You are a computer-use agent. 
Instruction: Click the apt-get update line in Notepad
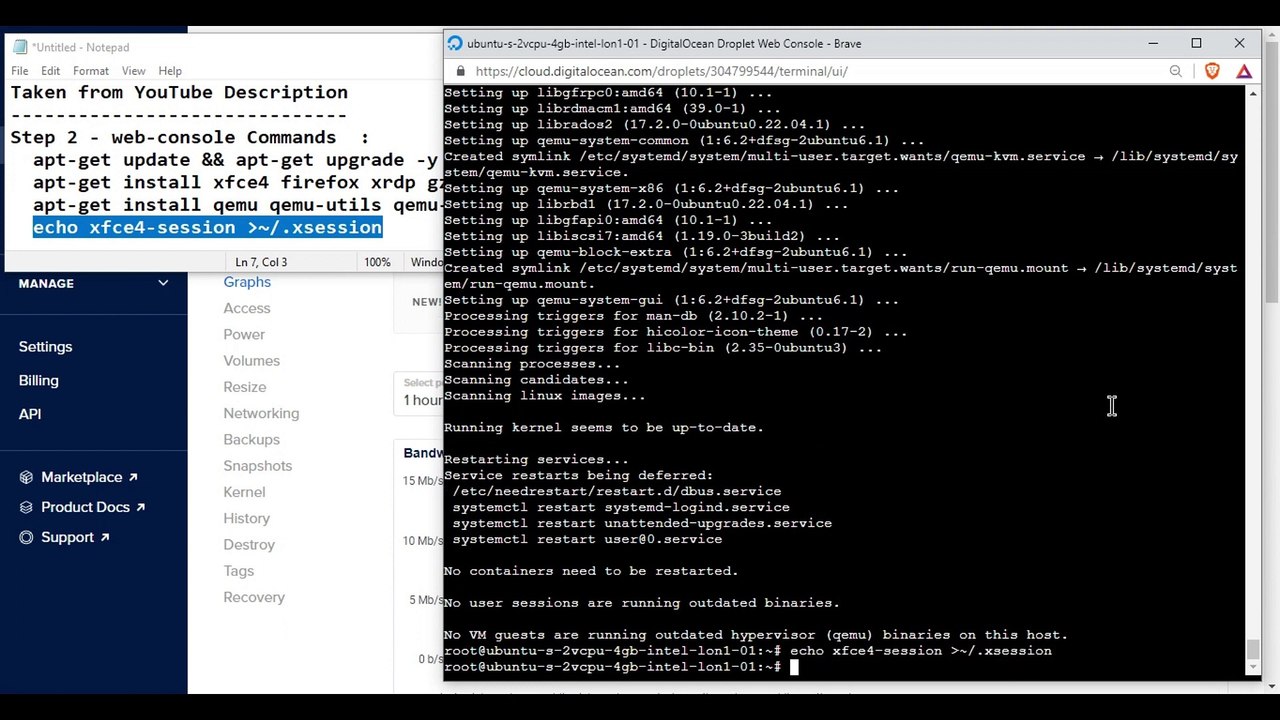[x=236, y=160]
